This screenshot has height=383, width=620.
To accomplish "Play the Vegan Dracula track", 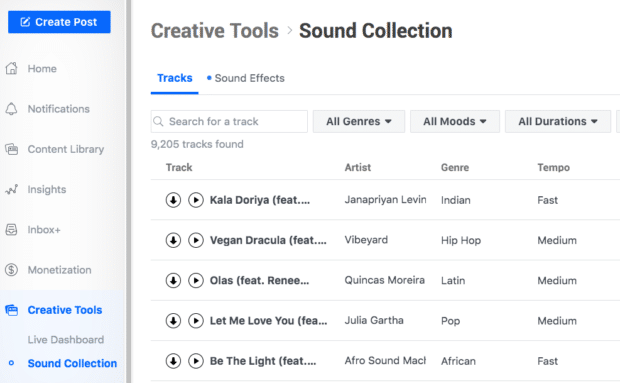I will click(196, 240).
